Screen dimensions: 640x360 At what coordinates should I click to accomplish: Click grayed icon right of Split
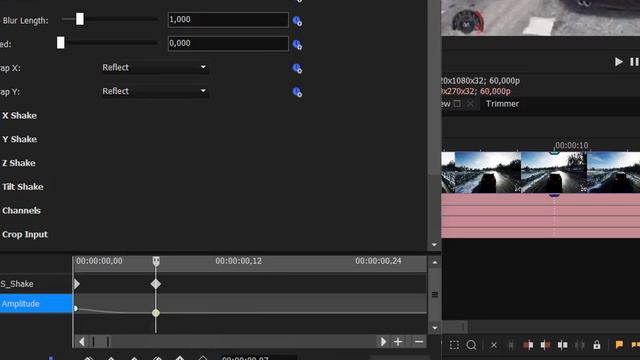[580, 345]
